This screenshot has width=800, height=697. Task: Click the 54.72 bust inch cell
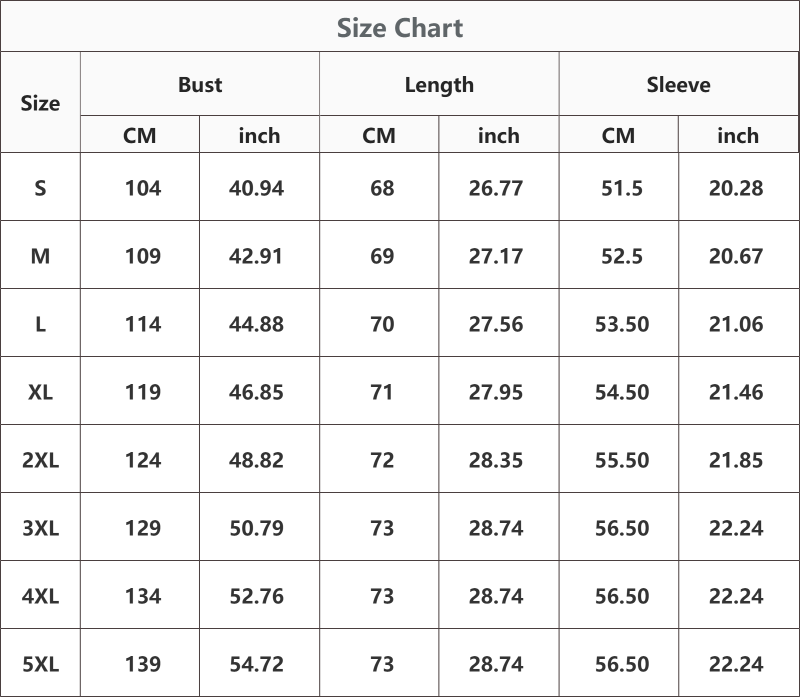[257, 664]
